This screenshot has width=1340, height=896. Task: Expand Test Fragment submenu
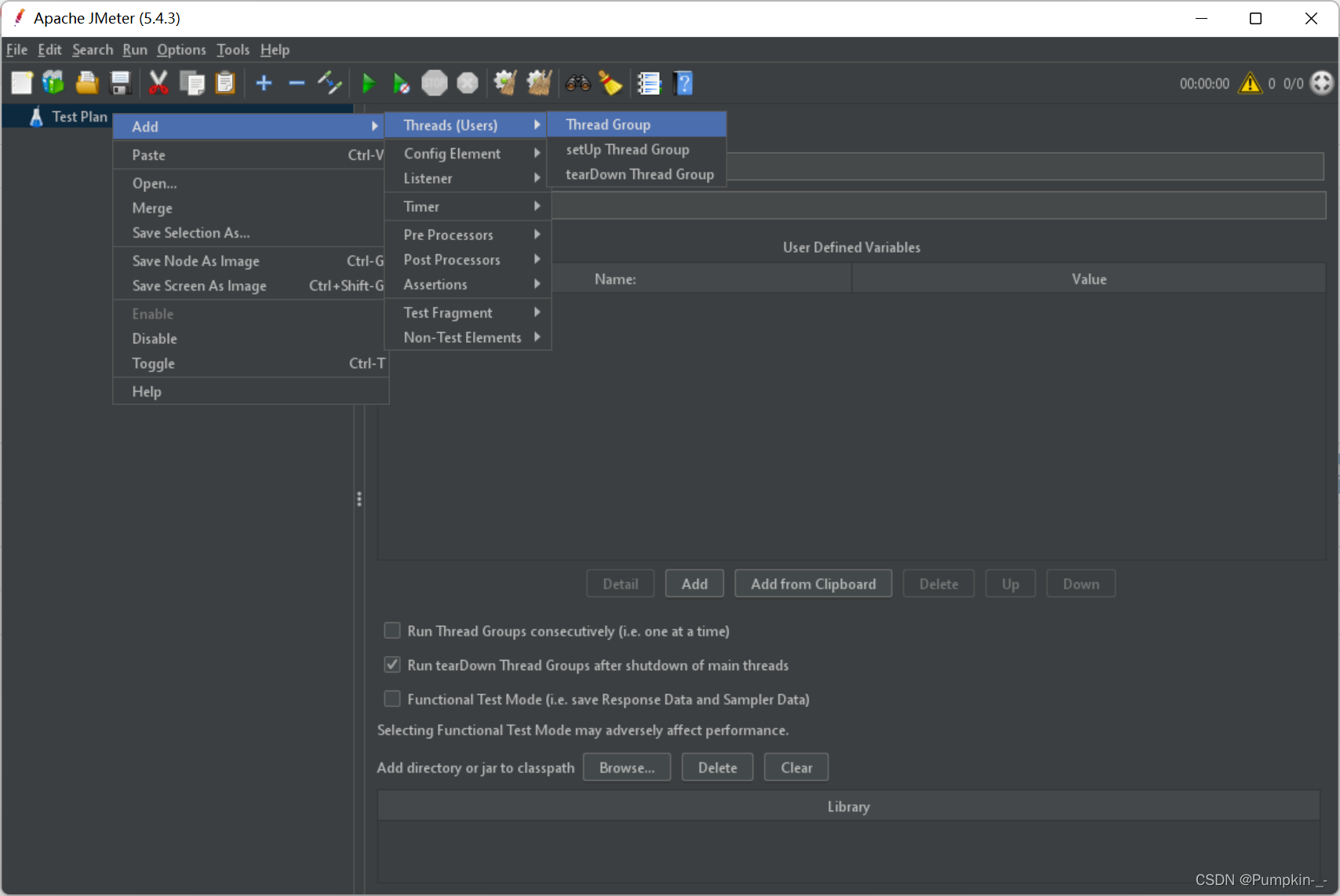click(468, 312)
